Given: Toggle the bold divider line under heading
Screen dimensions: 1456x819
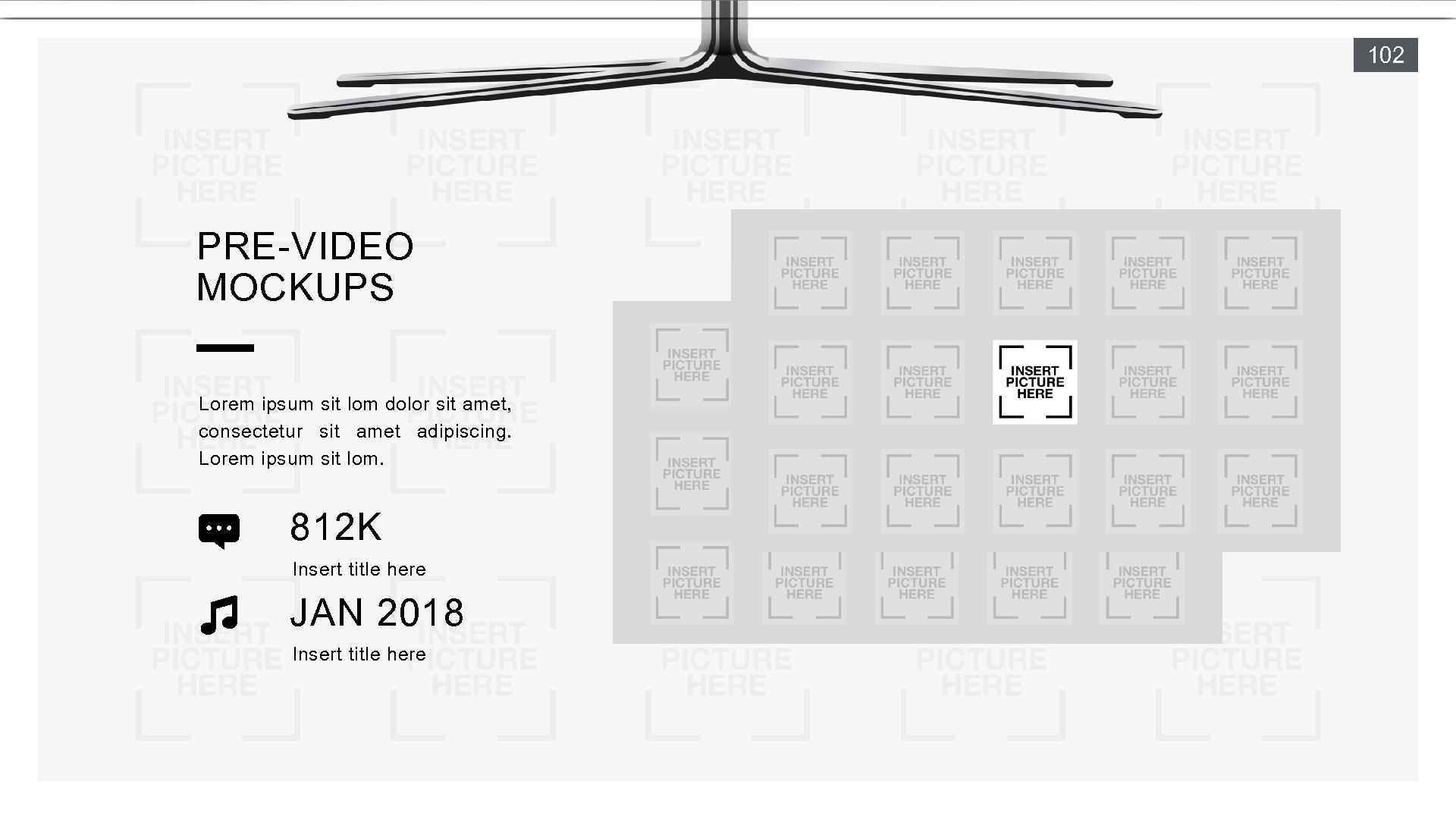Looking at the screenshot, I should 225,348.
